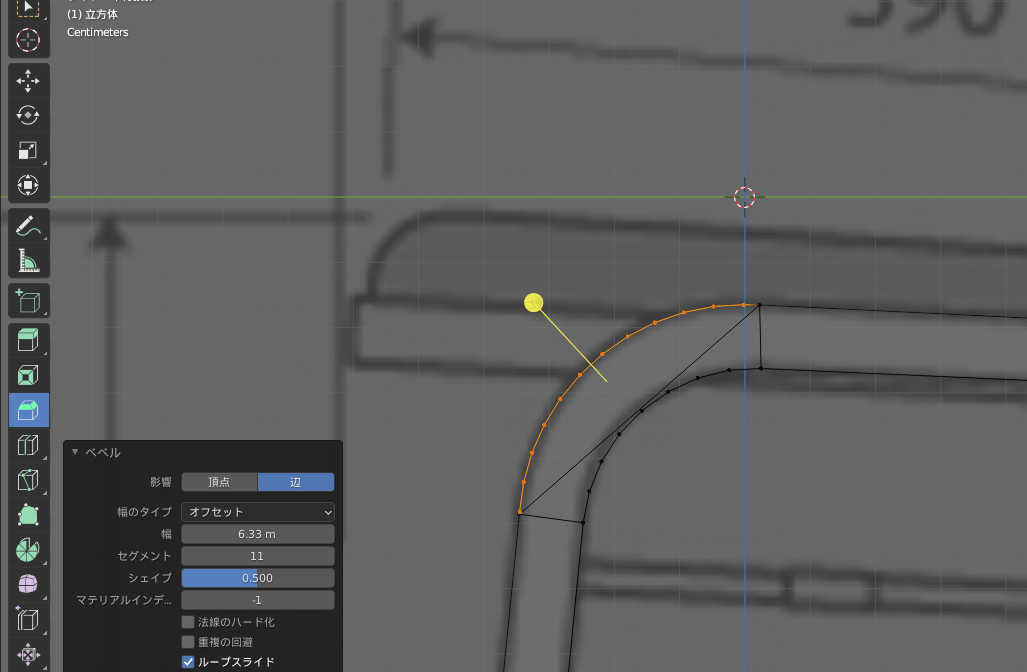The image size is (1027, 672).
Task: Click the active Bevel tool icon
Action: (28, 410)
